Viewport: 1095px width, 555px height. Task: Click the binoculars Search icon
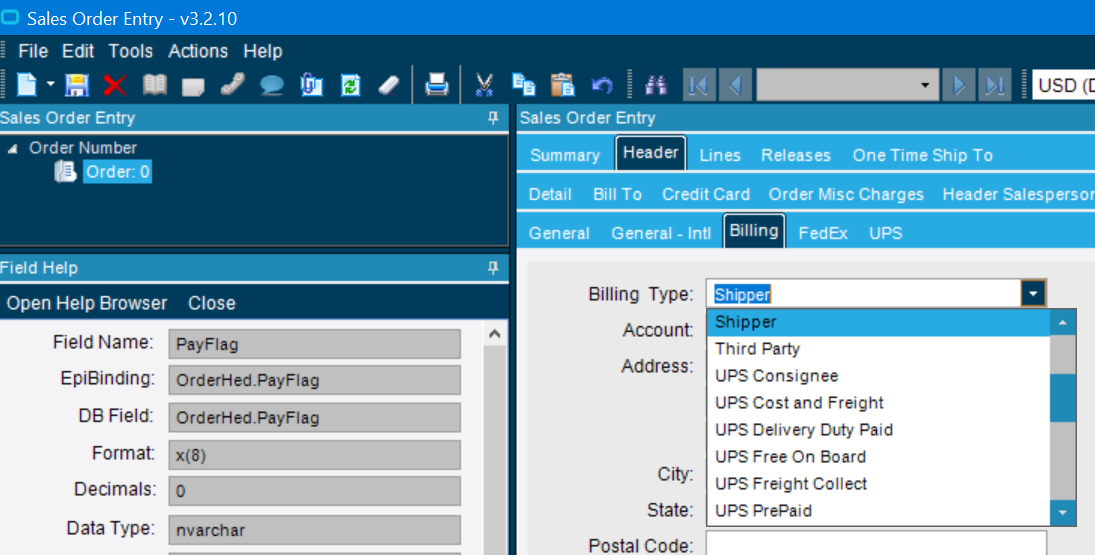pos(656,85)
